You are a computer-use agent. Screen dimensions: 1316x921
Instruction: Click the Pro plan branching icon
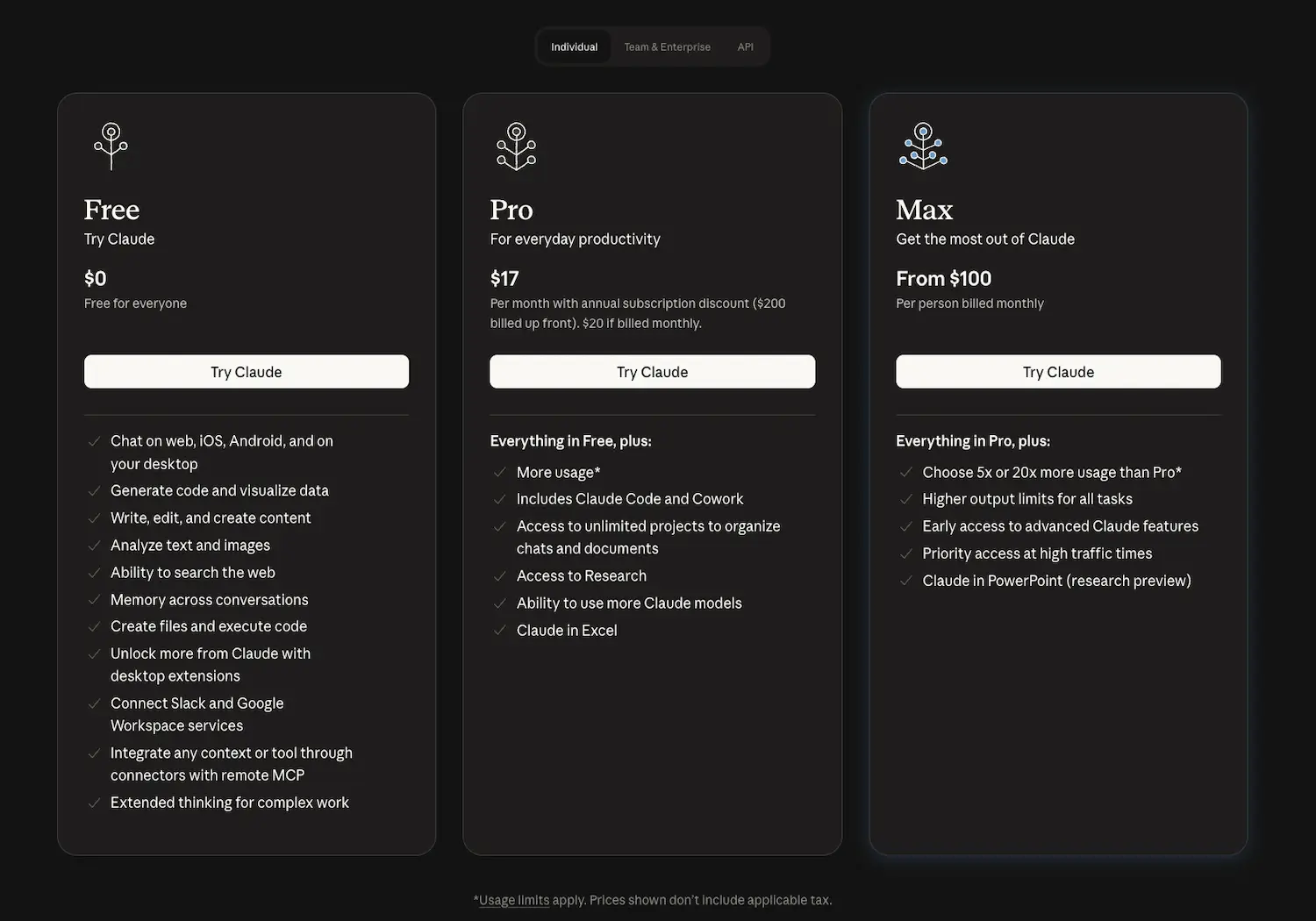coord(516,146)
